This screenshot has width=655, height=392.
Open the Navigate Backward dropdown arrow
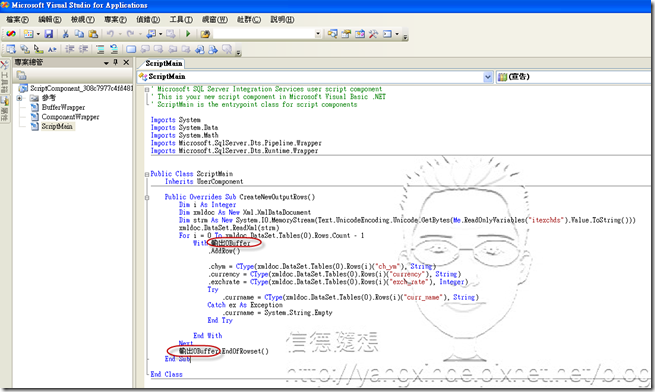160,34
